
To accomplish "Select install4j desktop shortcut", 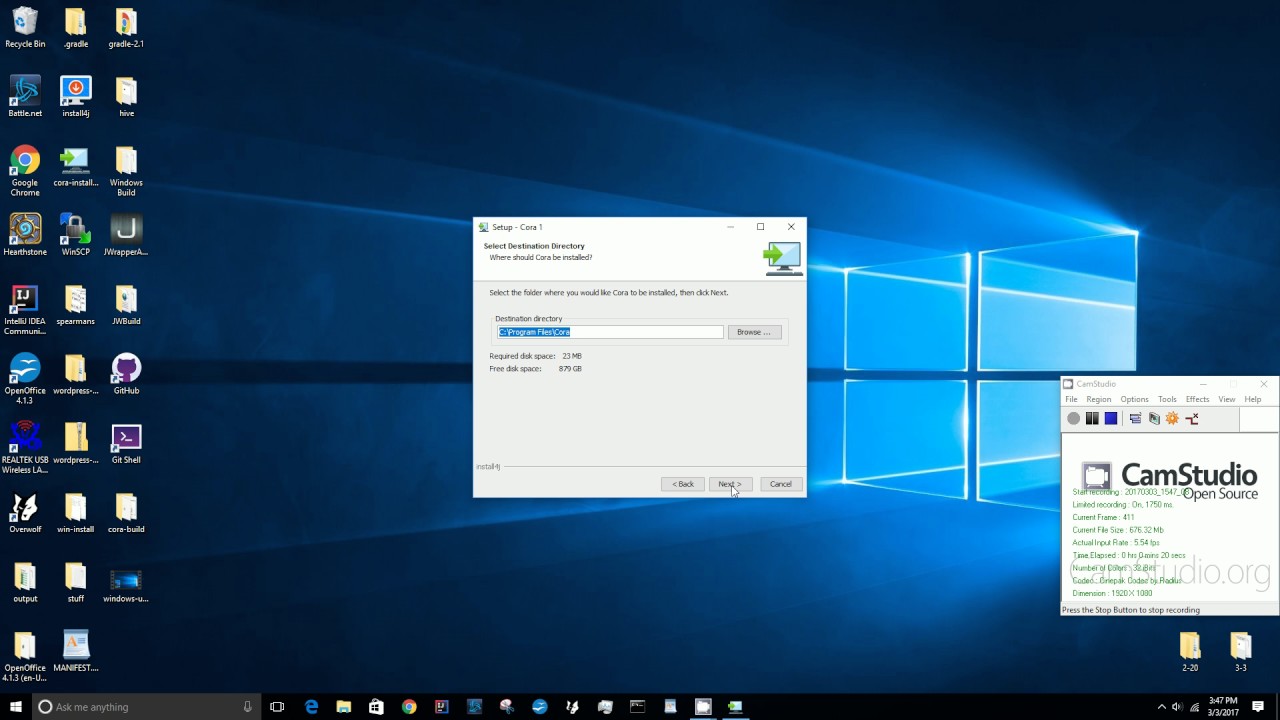I will (75, 97).
